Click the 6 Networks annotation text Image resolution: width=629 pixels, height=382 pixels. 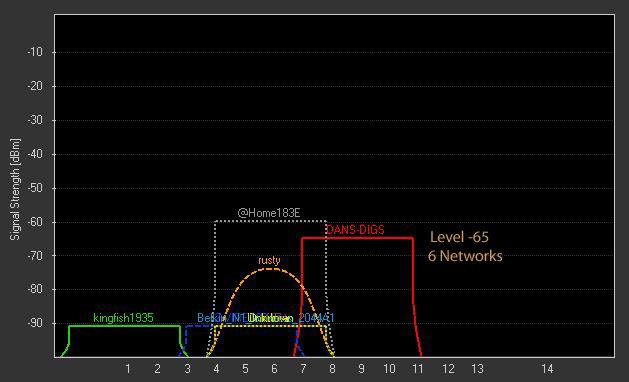[x=465, y=256]
